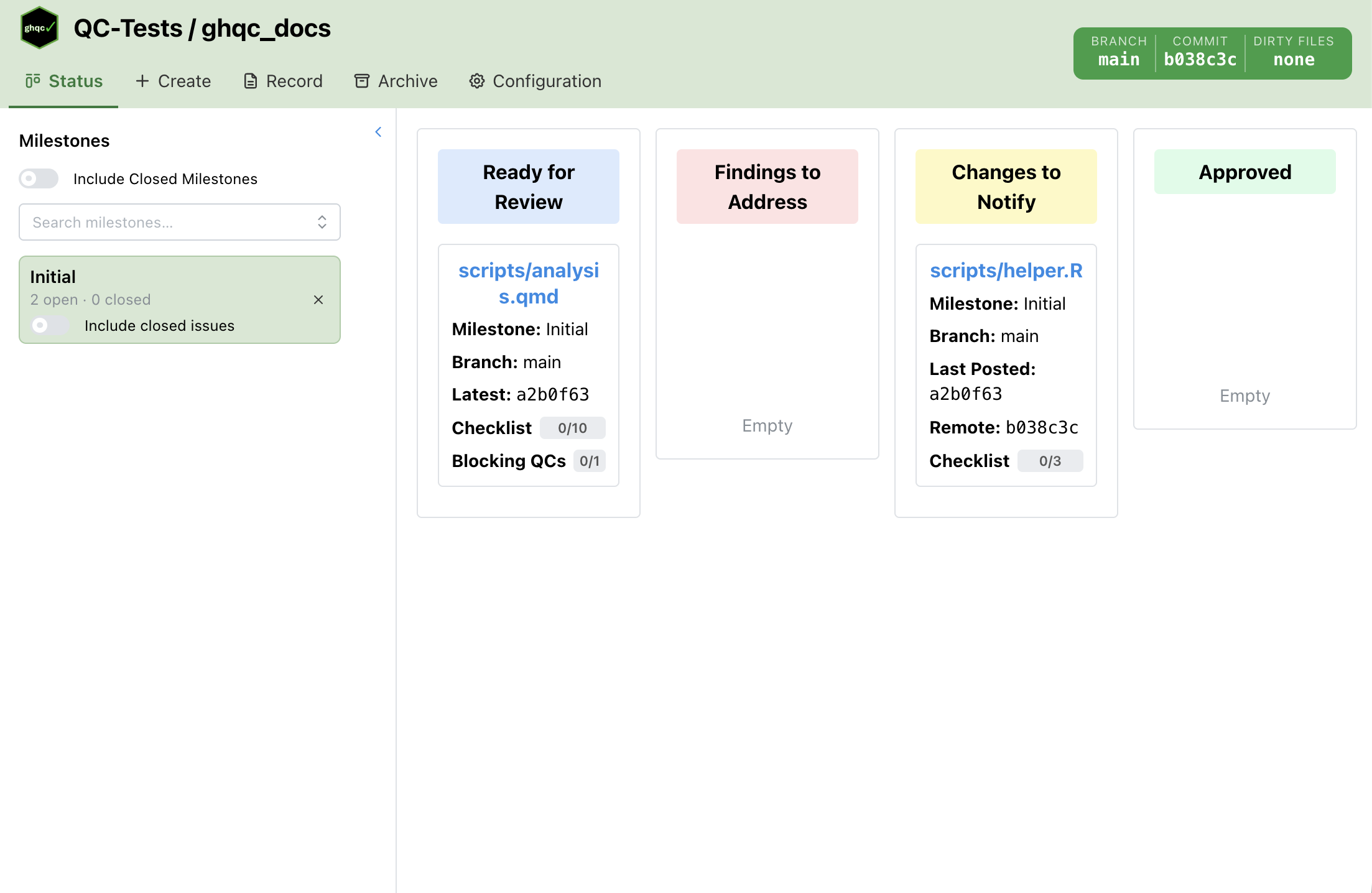
Task: Click the ghqc hexagon logo
Action: [x=39, y=28]
